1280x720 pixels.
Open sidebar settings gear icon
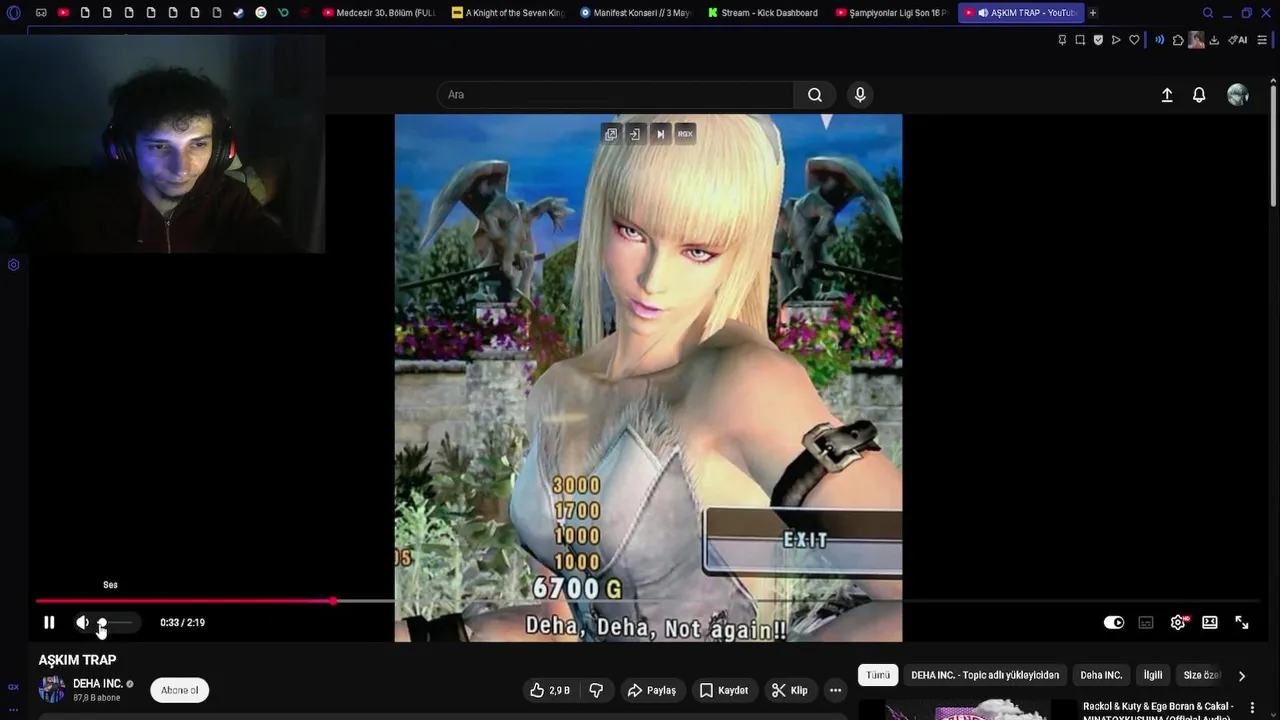pyautogui.click(x=14, y=265)
